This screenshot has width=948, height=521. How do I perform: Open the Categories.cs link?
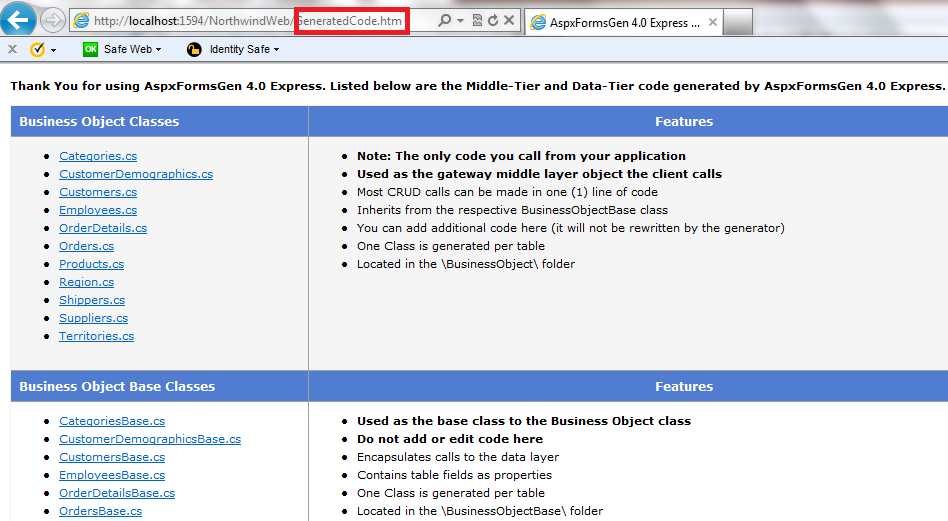point(98,156)
